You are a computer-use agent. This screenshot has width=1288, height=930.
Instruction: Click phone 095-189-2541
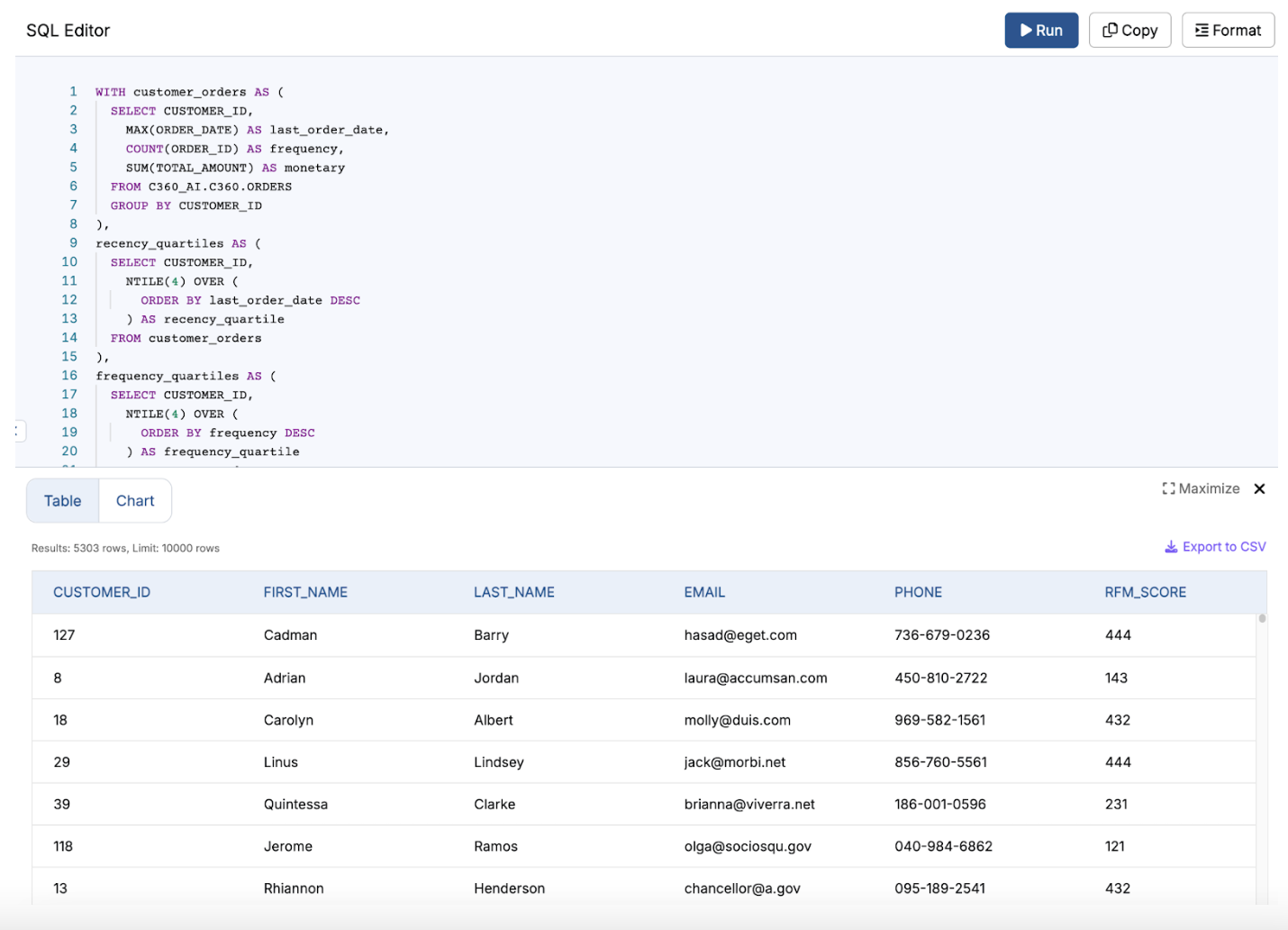click(x=941, y=889)
